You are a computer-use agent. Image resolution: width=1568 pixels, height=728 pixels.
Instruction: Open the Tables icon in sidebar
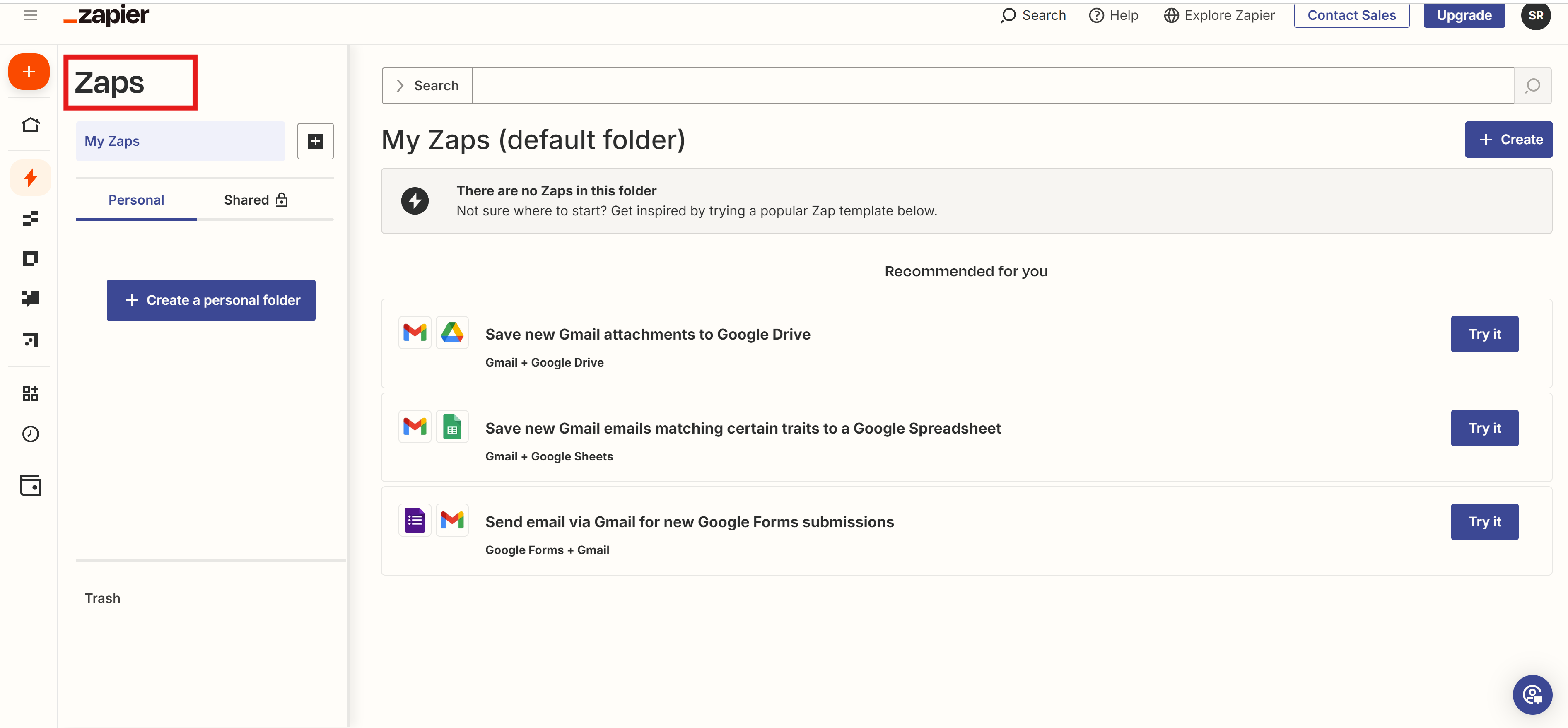[30, 218]
